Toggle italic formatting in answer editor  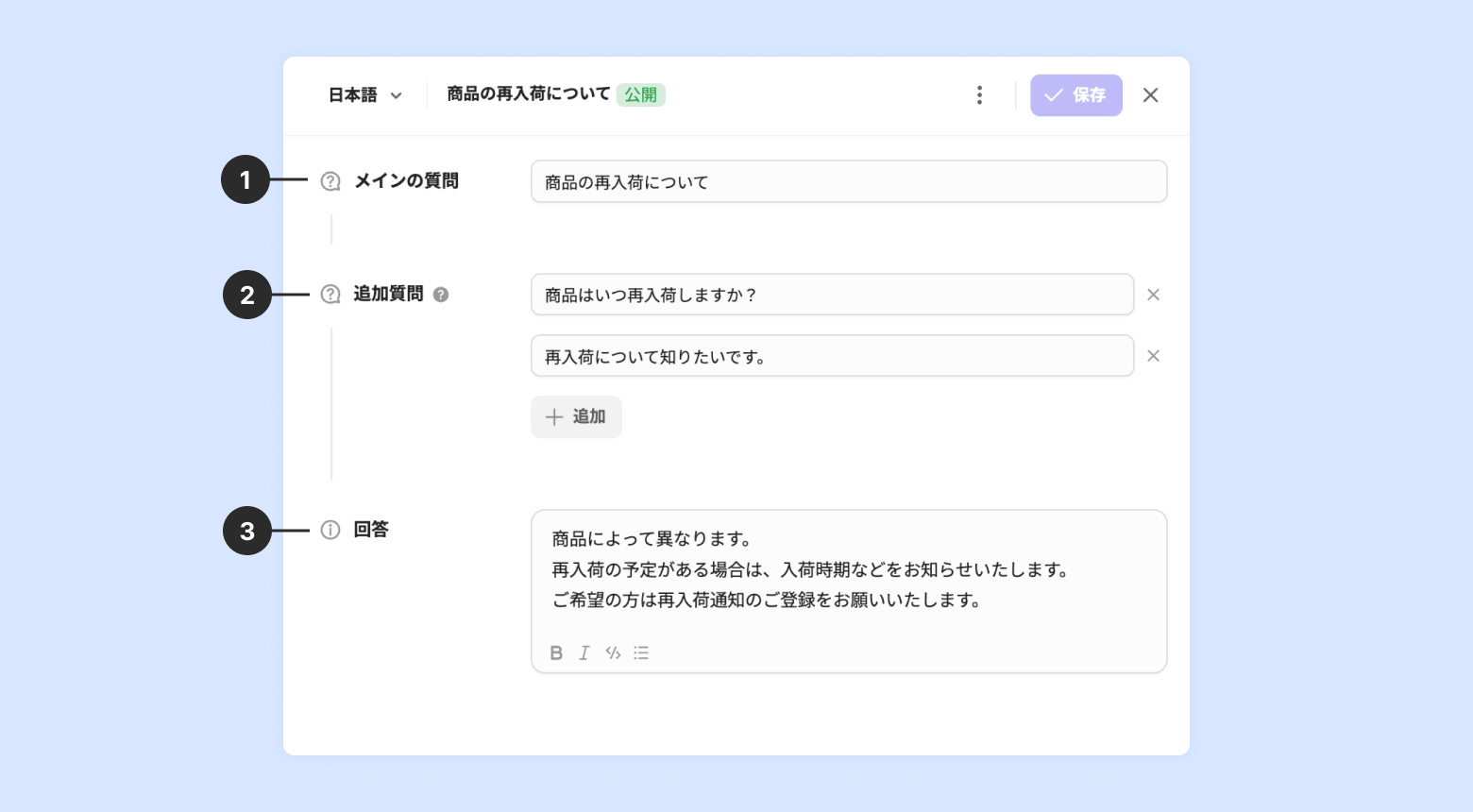(584, 652)
